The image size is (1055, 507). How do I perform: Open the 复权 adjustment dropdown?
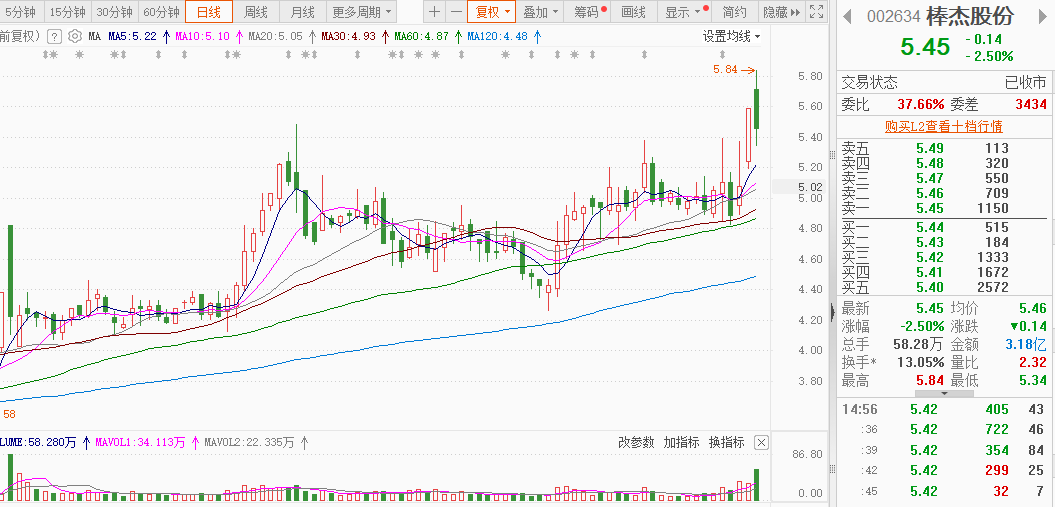coord(491,11)
